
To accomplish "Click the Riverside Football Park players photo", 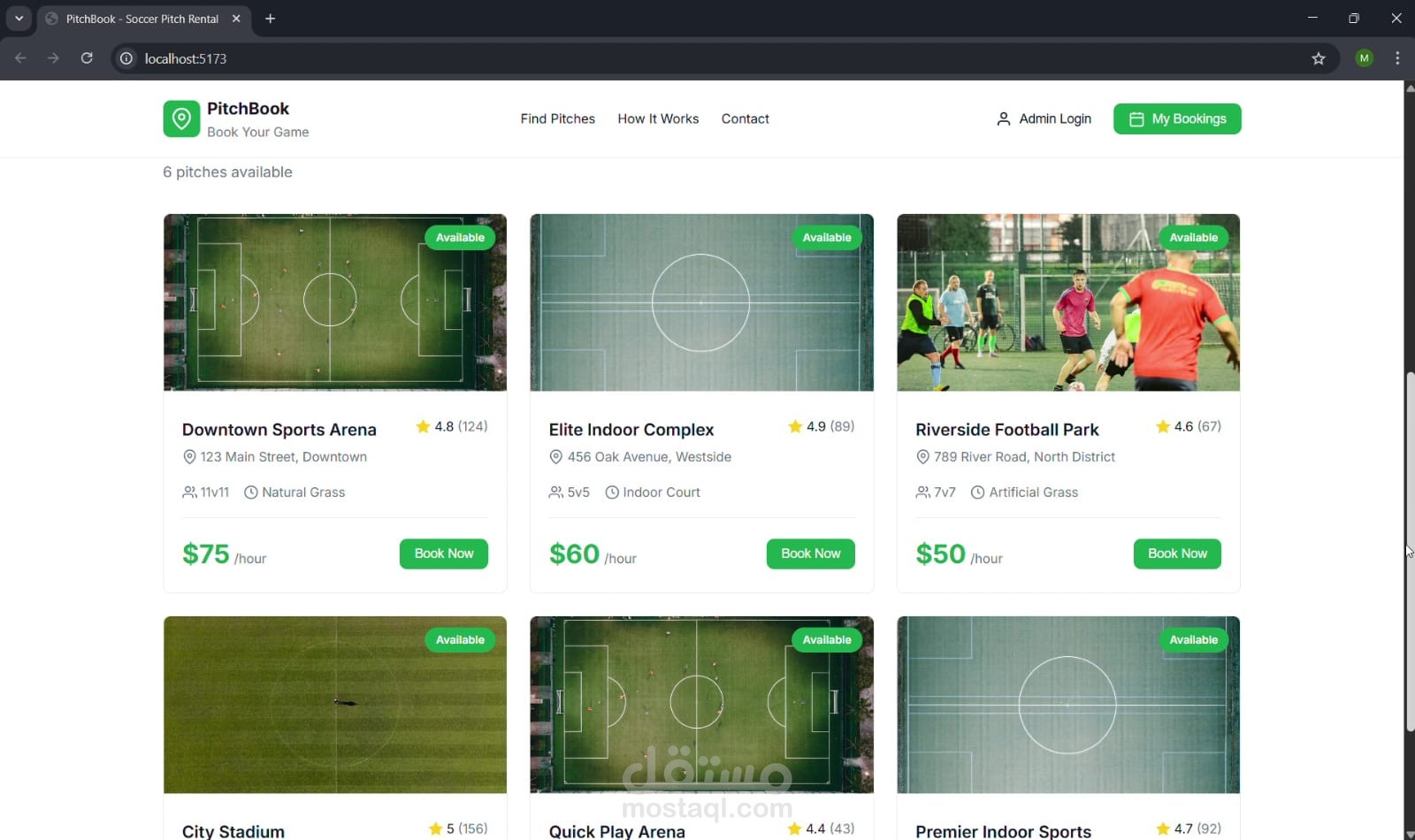I will click(x=1068, y=302).
